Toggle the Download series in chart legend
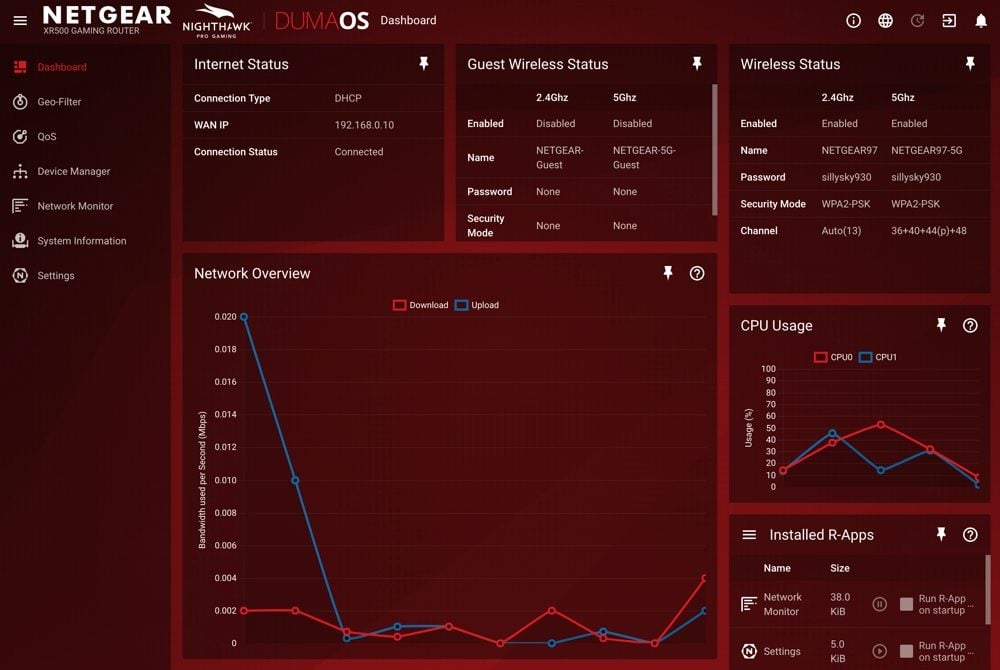Image resolution: width=1000 pixels, height=670 pixels. click(420, 305)
